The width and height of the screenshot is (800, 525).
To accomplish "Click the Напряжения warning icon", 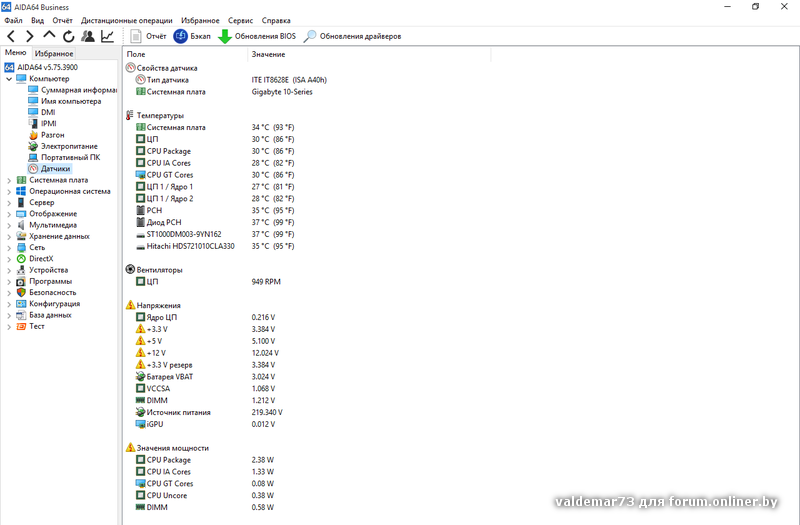I will 131,305.
